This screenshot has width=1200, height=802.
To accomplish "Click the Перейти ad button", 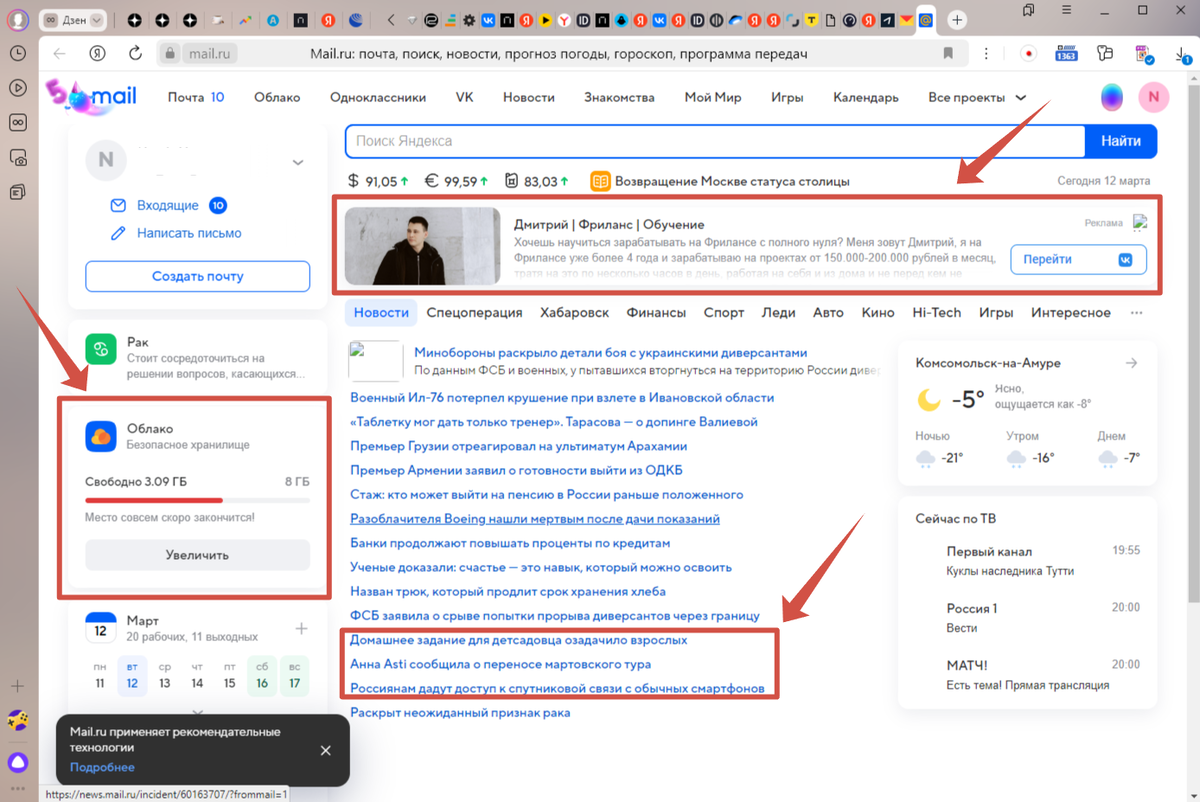I will tap(1078, 259).
